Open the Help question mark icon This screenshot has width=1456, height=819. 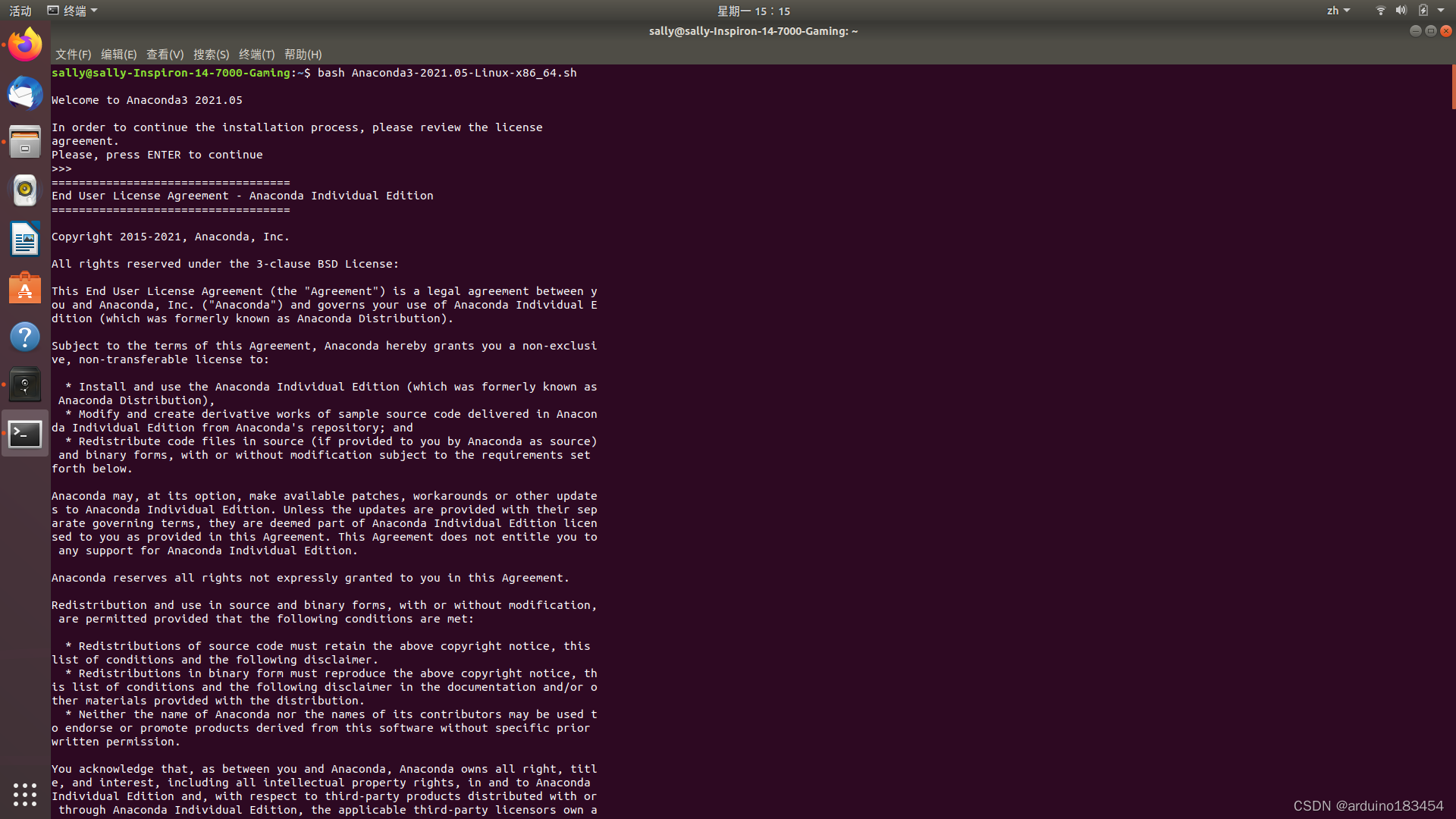[25, 337]
